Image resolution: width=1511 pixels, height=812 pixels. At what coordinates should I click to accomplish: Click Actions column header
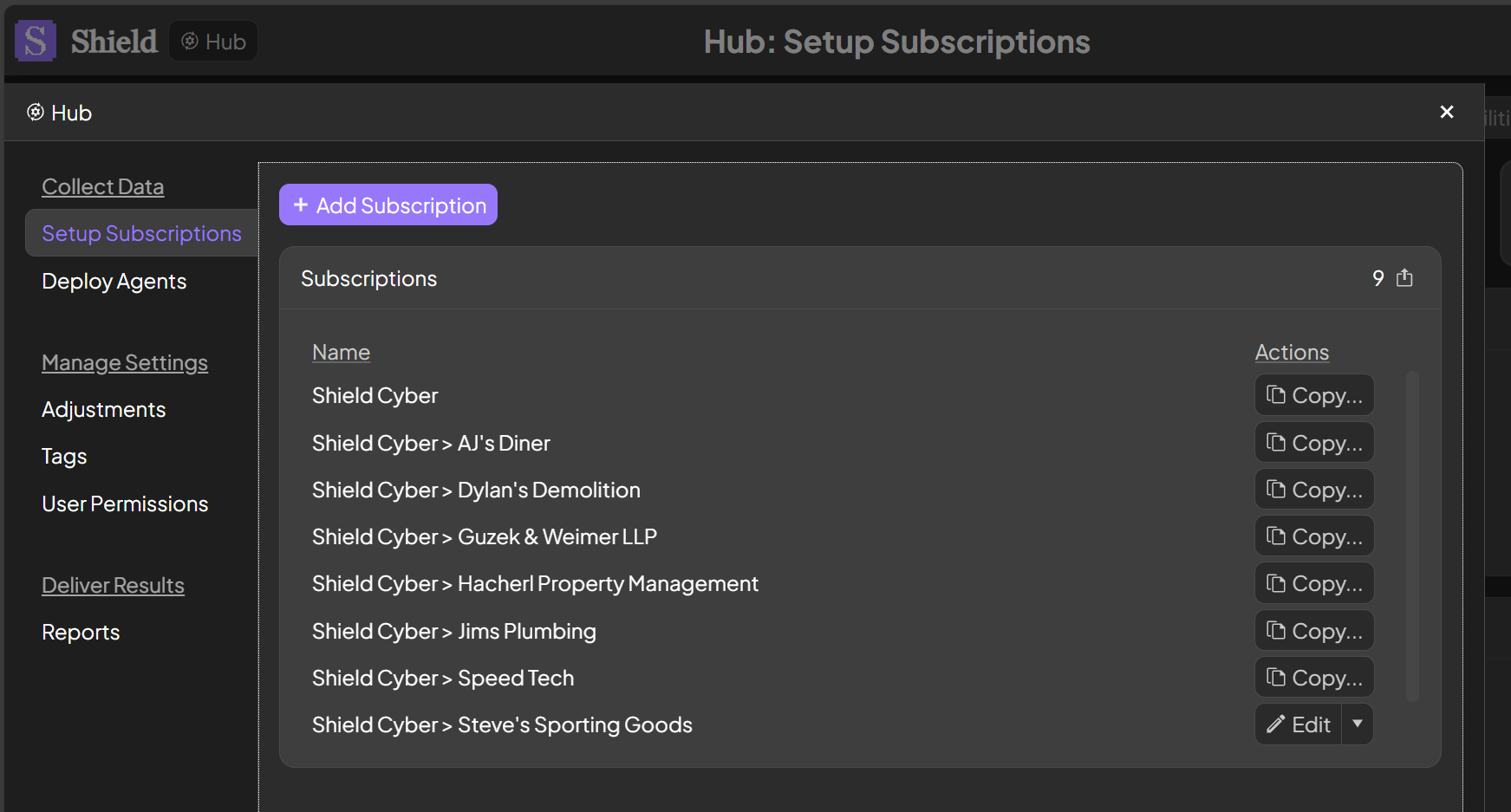[x=1292, y=352]
